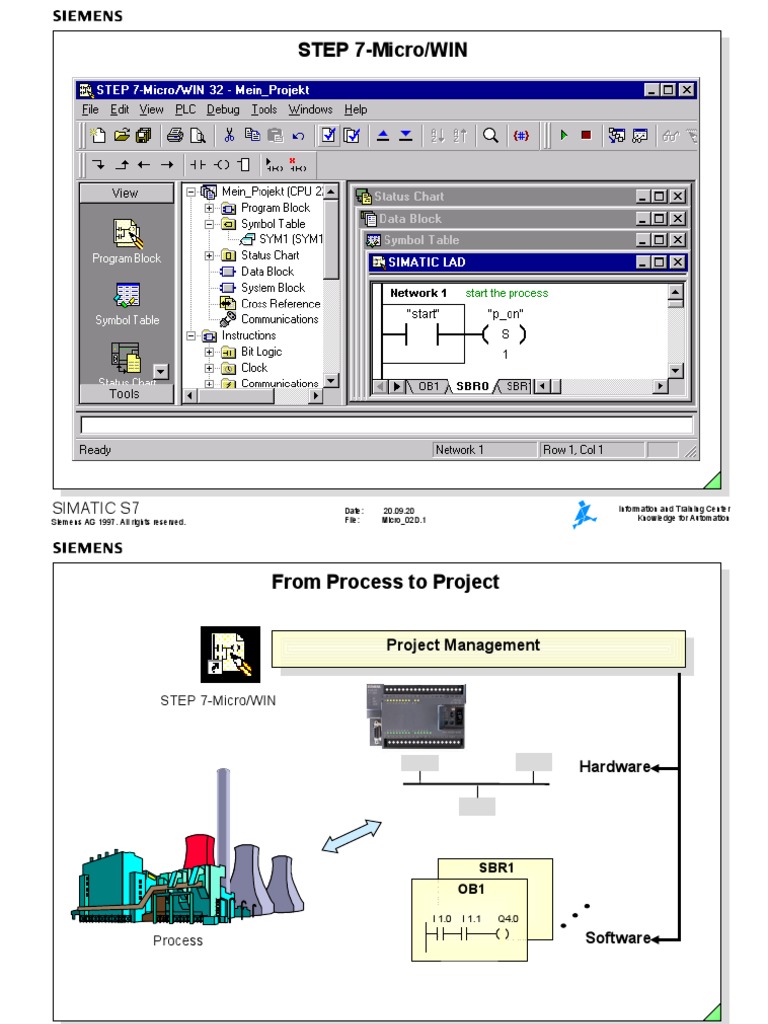
Task: Click the Save project icon
Action: [x=144, y=135]
